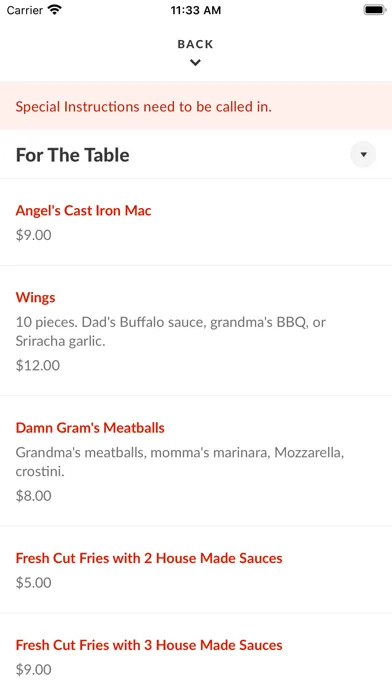
Task: Select Fresh Cut Fries with 3 House Made Sauces
Action: click(149, 645)
